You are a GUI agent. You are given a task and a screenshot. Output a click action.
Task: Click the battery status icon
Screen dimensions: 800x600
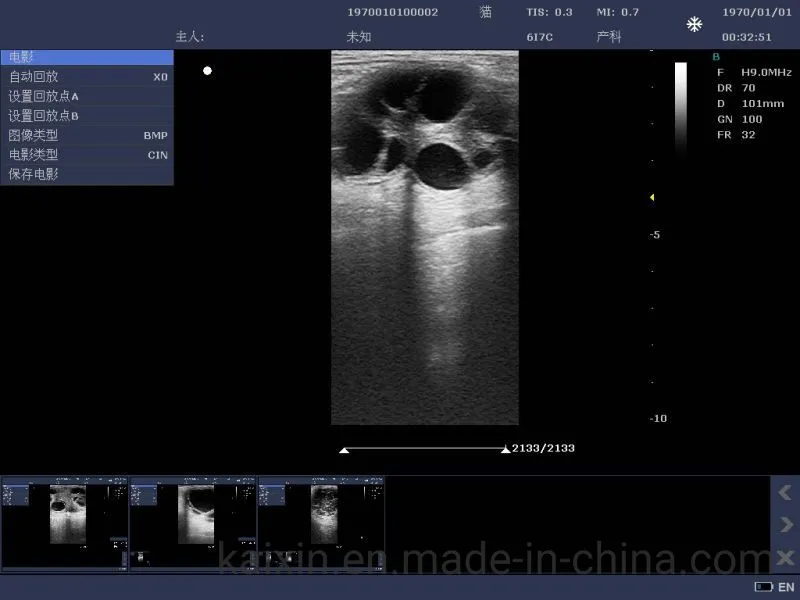[x=763, y=587]
